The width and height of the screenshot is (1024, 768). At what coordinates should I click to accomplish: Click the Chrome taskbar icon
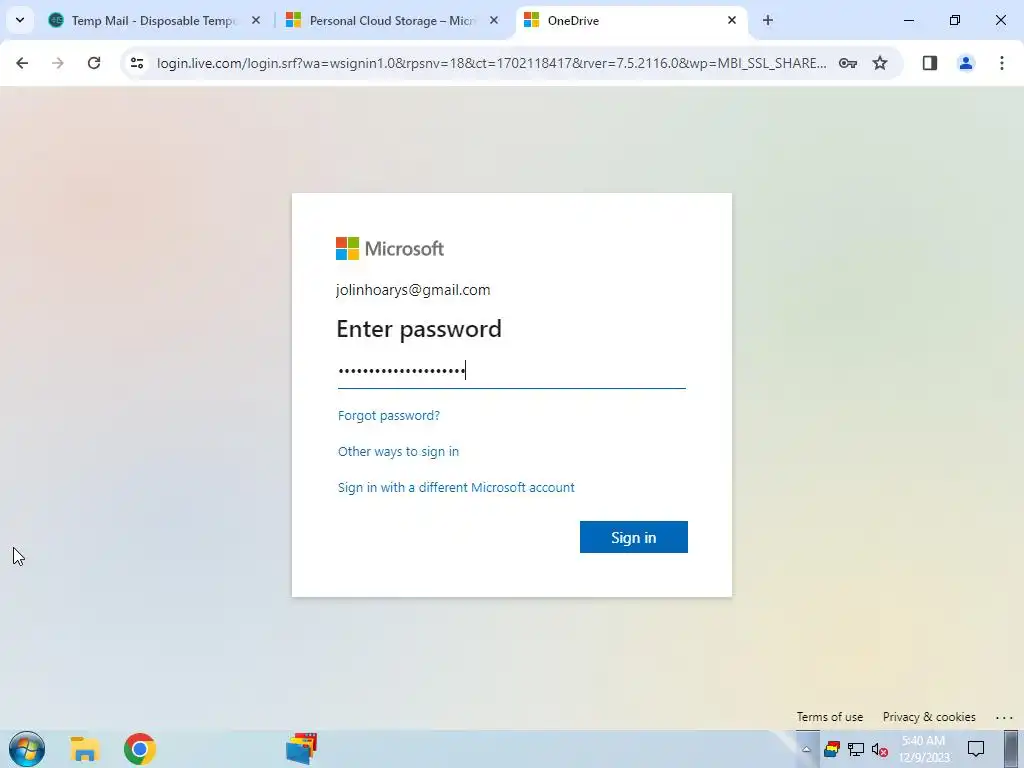coord(140,748)
